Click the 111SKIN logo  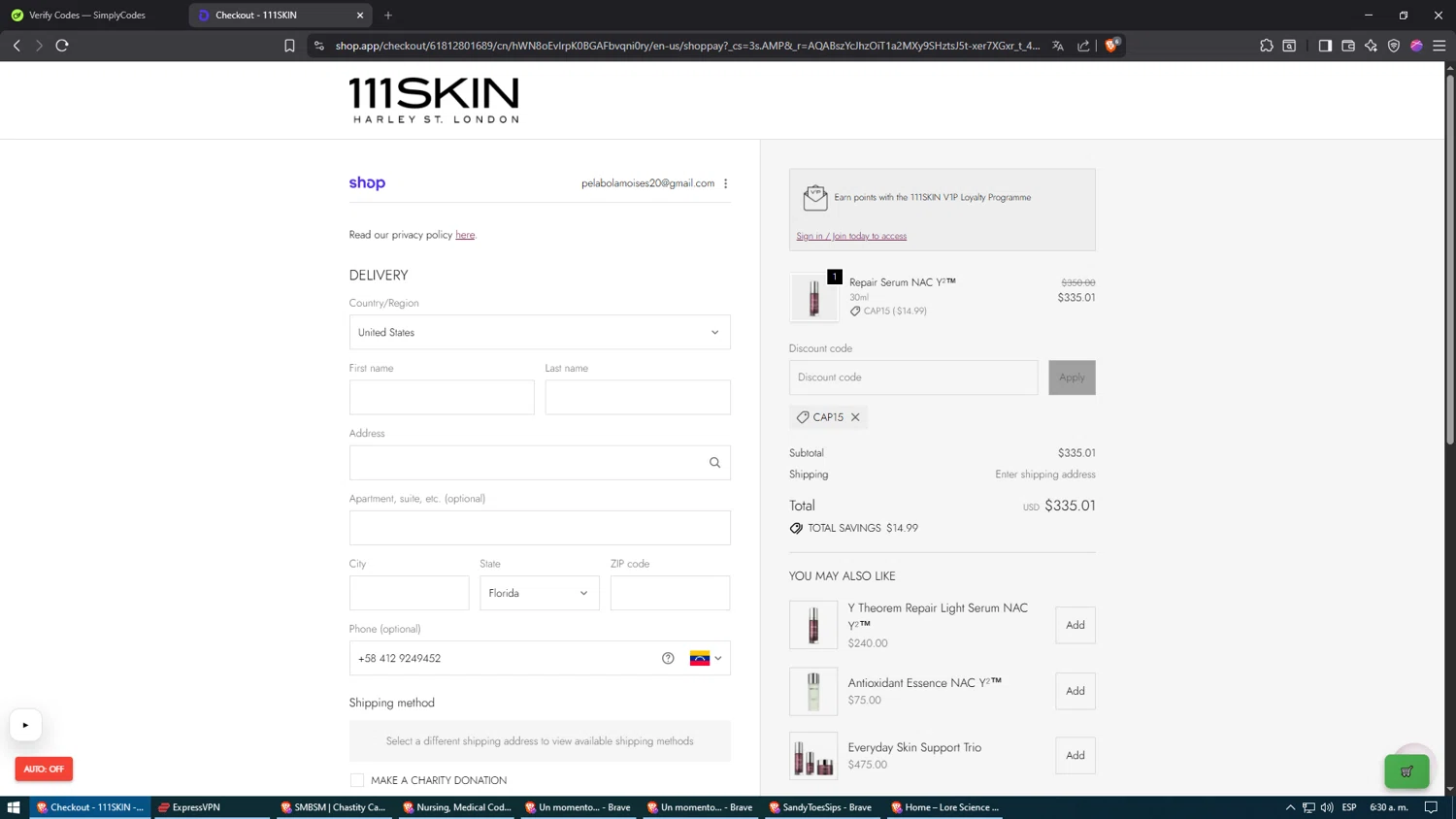(x=434, y=100)
